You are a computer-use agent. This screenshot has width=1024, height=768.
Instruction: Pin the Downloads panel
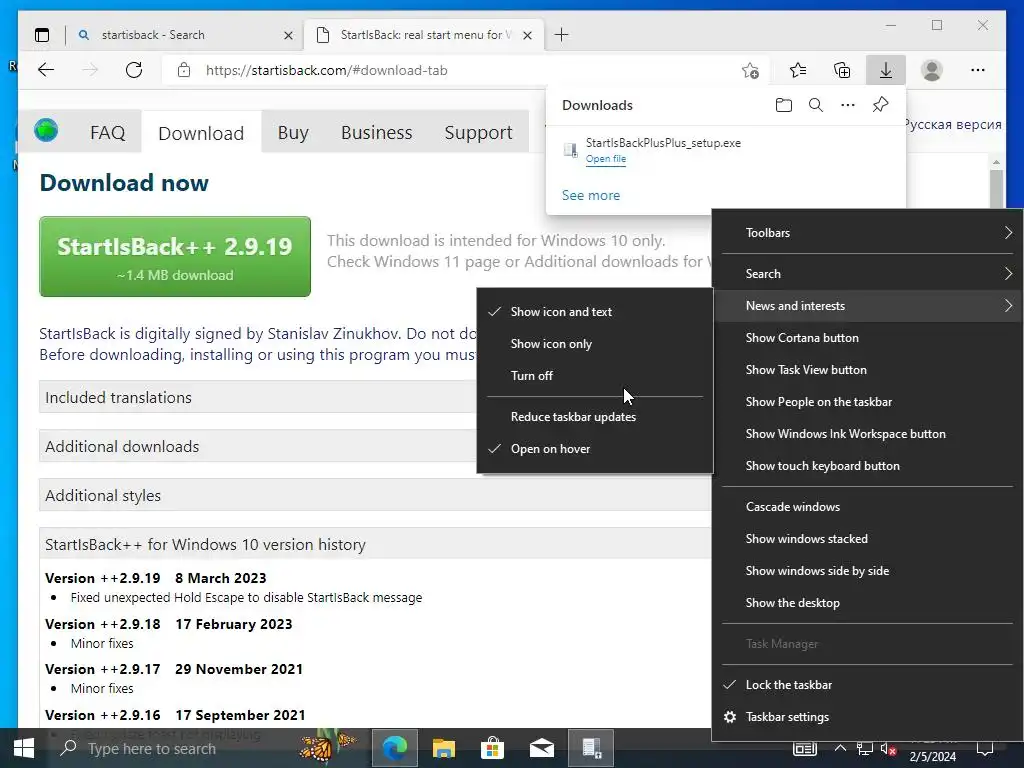pos(880,104)
